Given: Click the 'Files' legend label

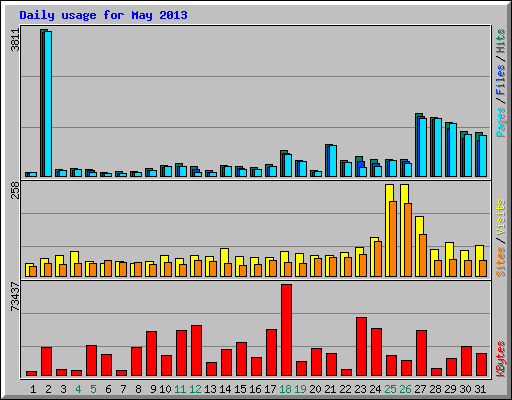Looking at the screenshot, I should 501,79.
